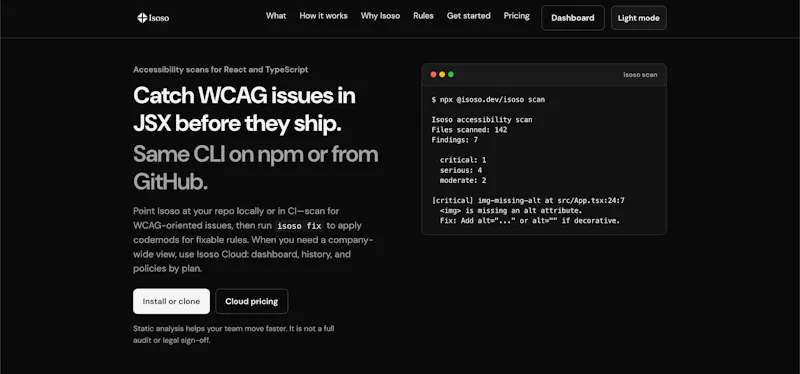Click 'Accessibility scans for React and TypeScript' tagline

click(x=220, y=69)
